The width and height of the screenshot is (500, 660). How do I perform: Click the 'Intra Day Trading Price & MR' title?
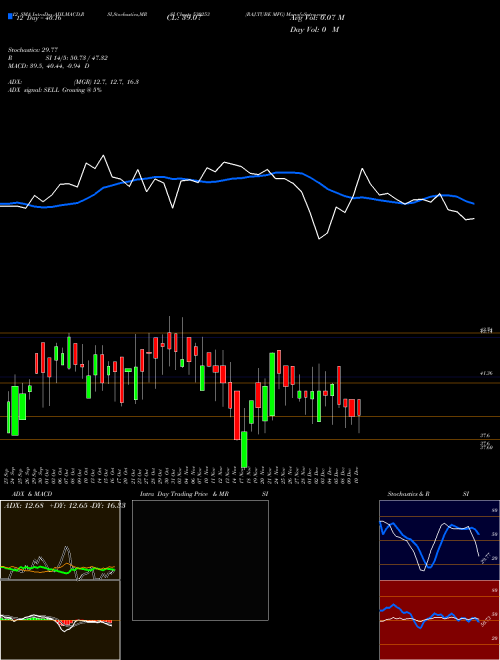184,494
